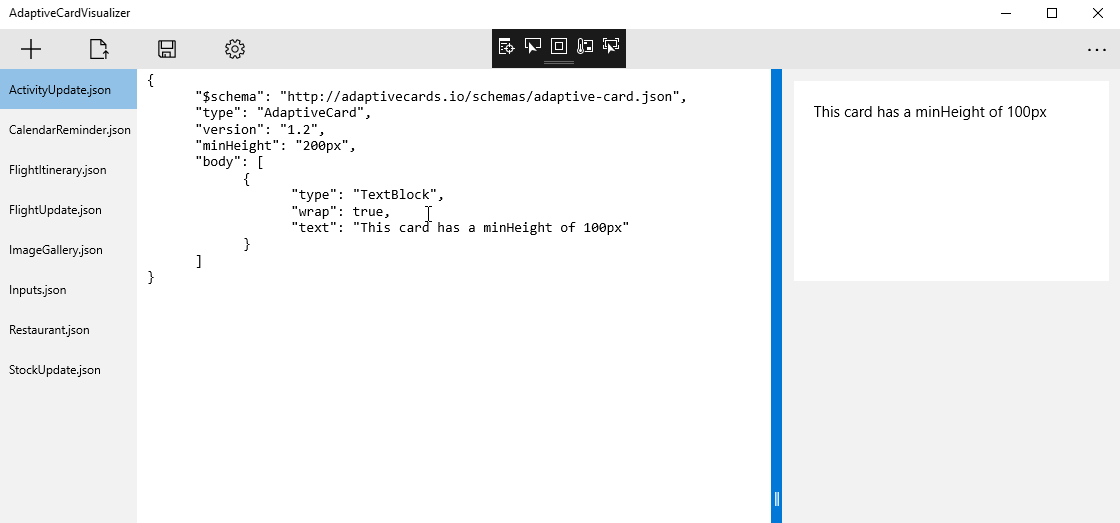Click the blue splitter bar beside the editor
The height and width of the screenshot is (523, 1120).
(x=776, y=296)
